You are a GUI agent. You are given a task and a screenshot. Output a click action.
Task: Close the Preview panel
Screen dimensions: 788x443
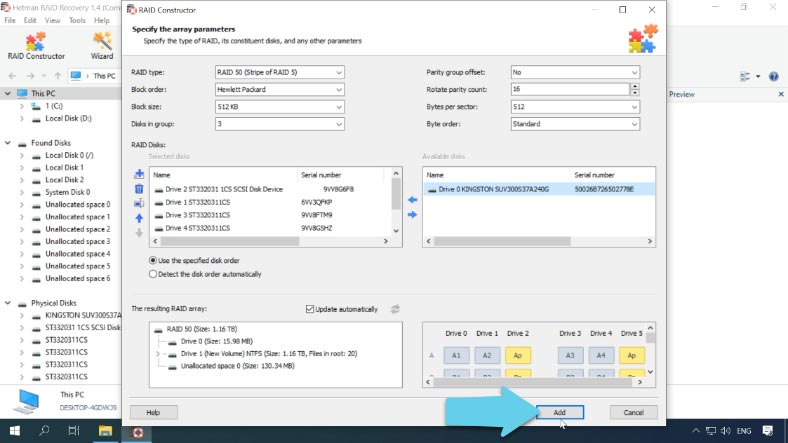point(781,94)
